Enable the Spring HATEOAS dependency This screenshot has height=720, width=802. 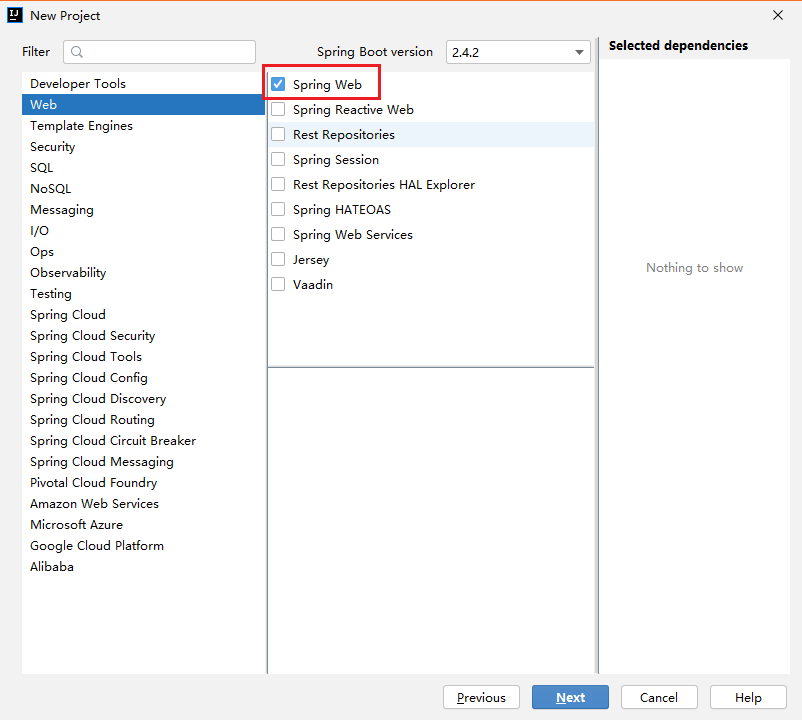(277, 209)
